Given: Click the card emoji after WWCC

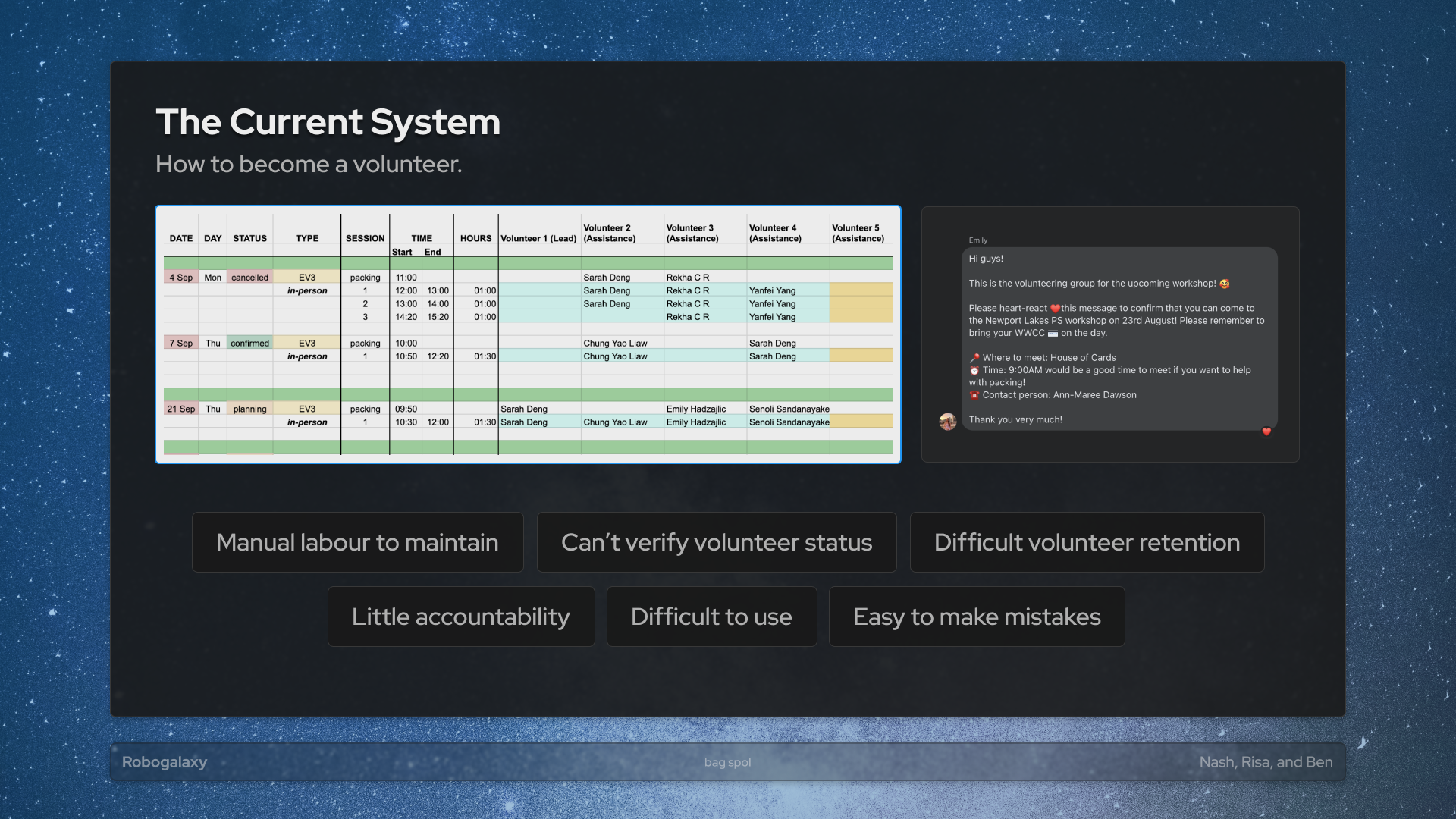Looking at the screenshot, I should pos(1053,334).
